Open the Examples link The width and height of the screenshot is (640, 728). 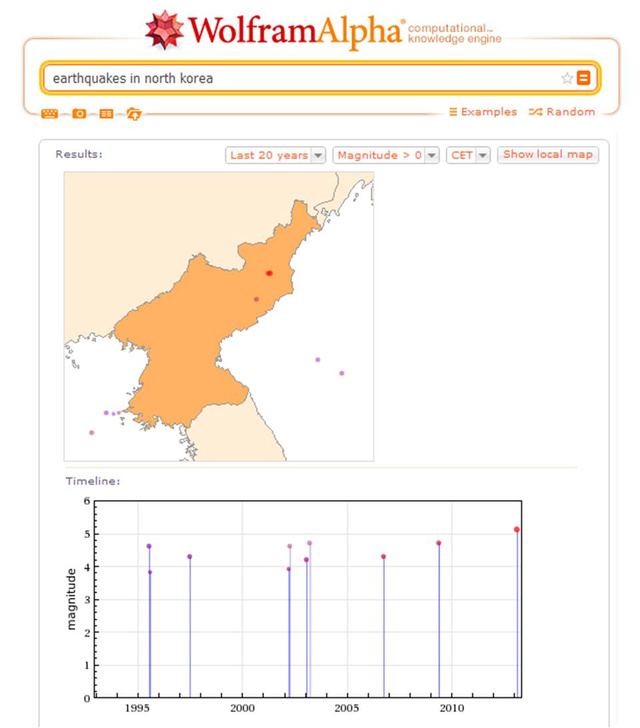pos(483,112)
